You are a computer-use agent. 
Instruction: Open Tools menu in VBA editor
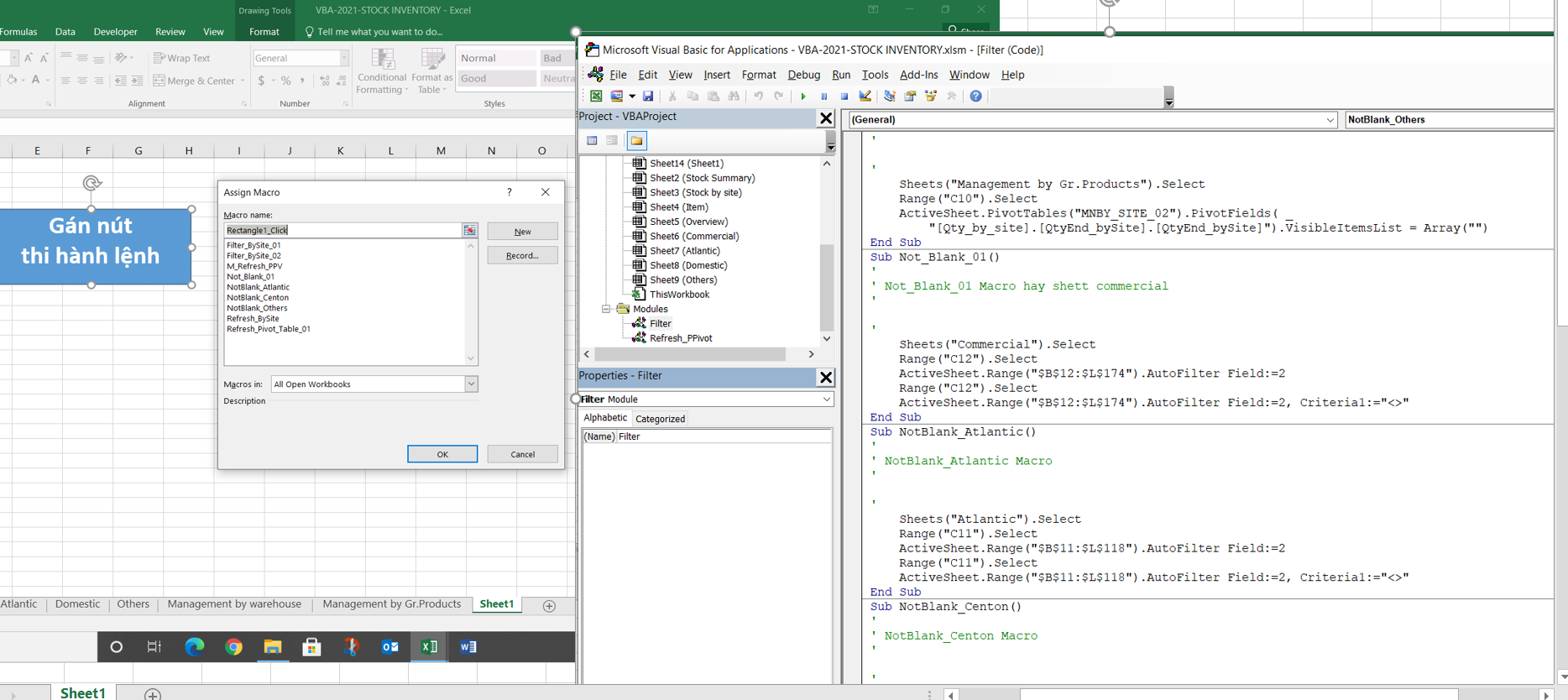coord(875,75)
